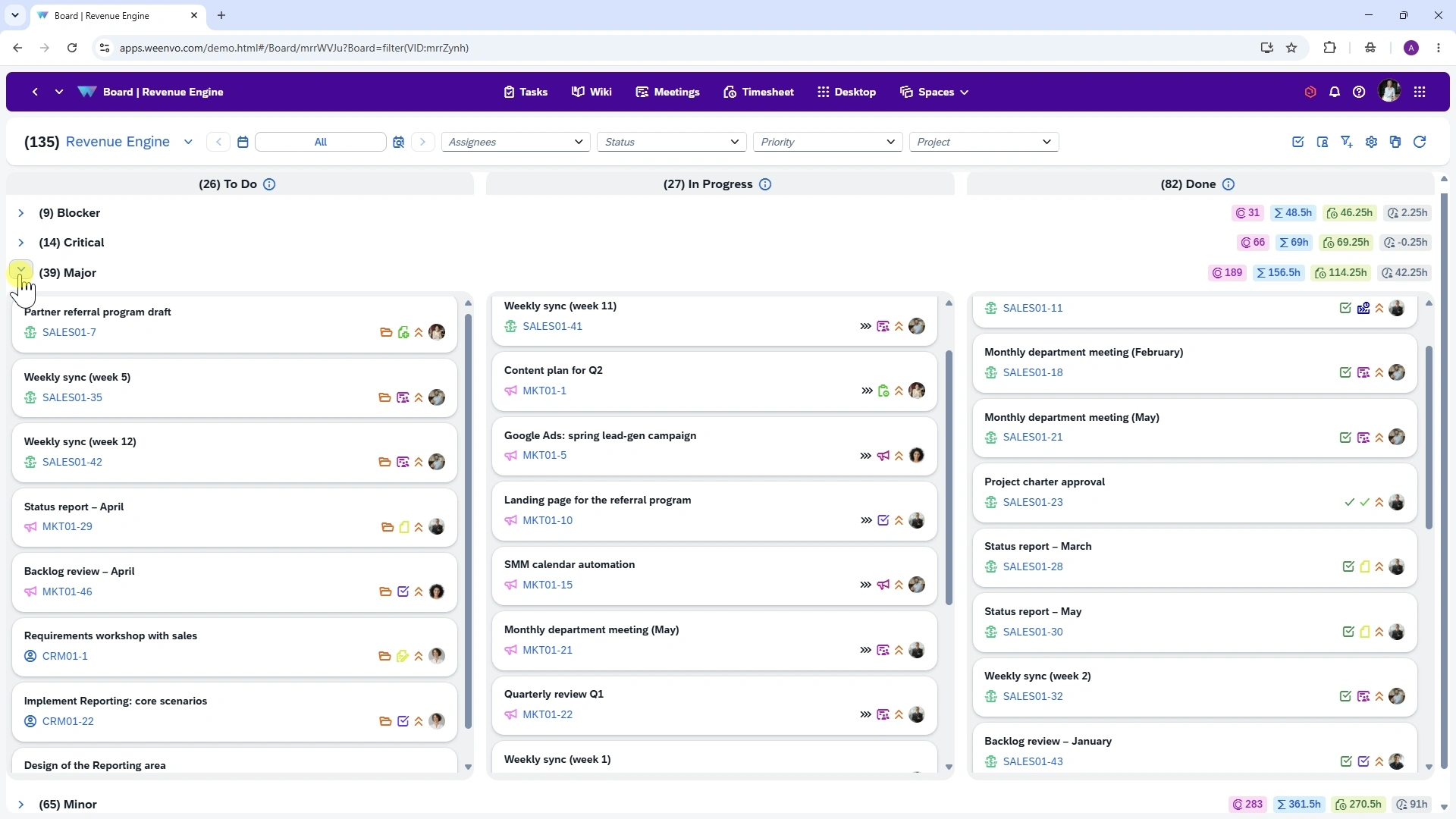Click the task checkbox icon on MKT01-46
Screen dimensions: 1456x819
coord(403,591)
